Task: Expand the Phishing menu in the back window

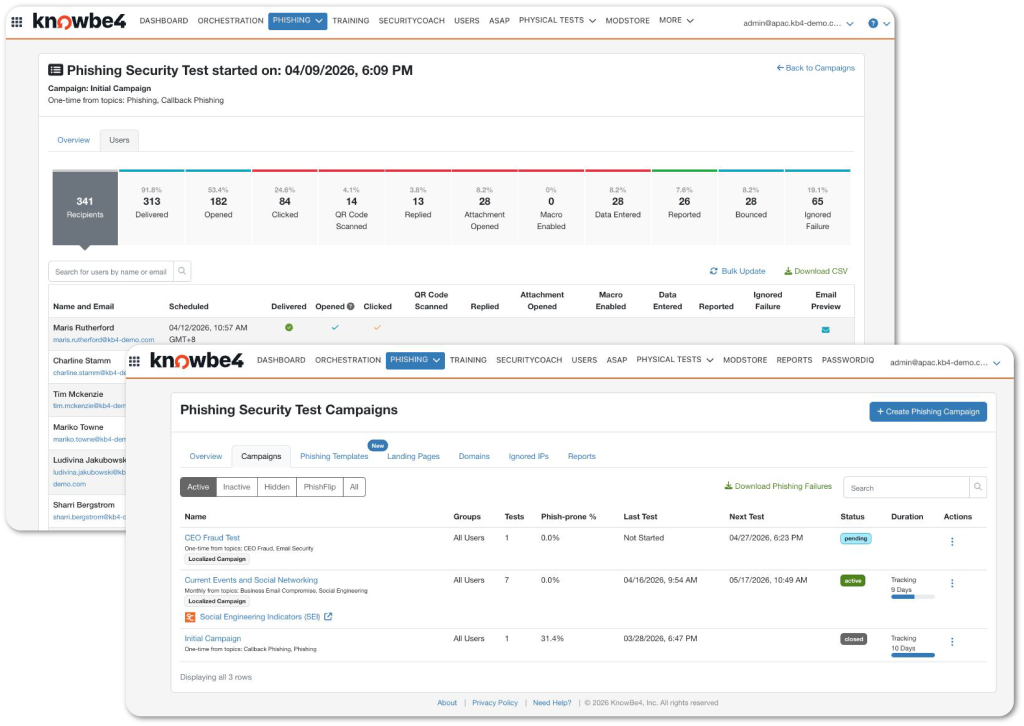Action: click(297, 21)
